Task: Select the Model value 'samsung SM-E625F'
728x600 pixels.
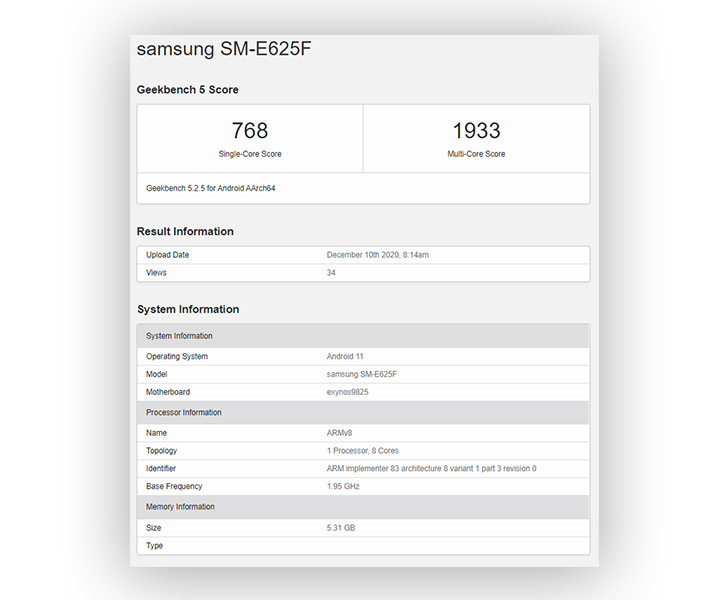Action: [x=362, y=374]
